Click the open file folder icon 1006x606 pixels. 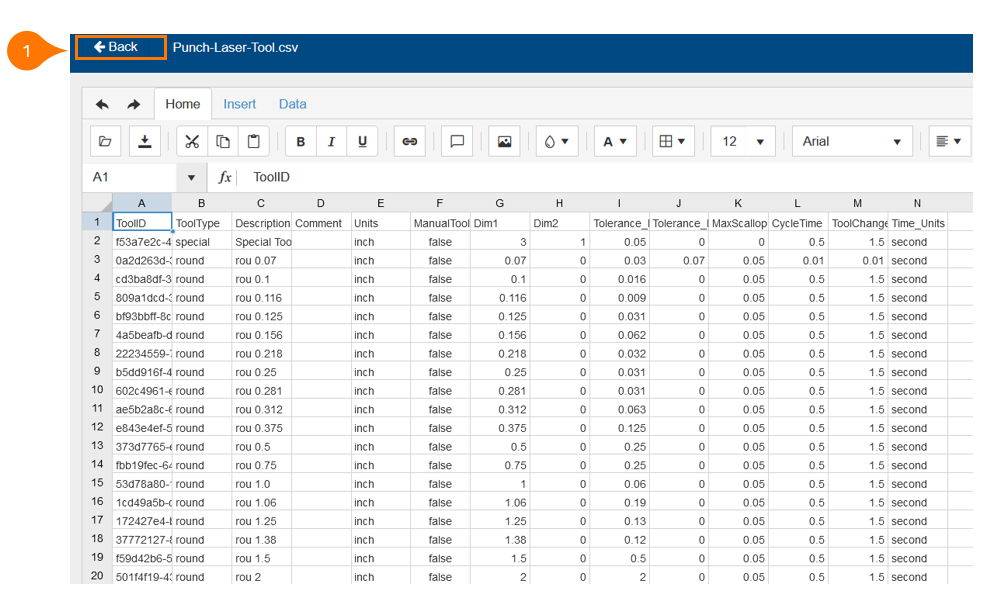pyautogui.click(x=105, y=142)
